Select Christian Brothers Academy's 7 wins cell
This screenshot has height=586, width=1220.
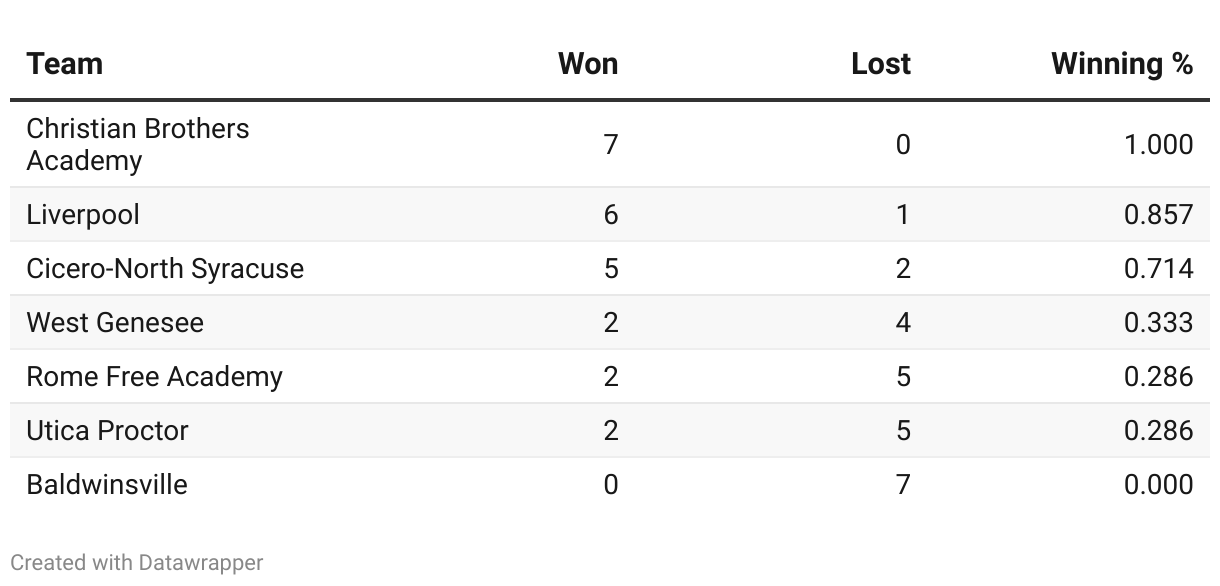(611, 145)
